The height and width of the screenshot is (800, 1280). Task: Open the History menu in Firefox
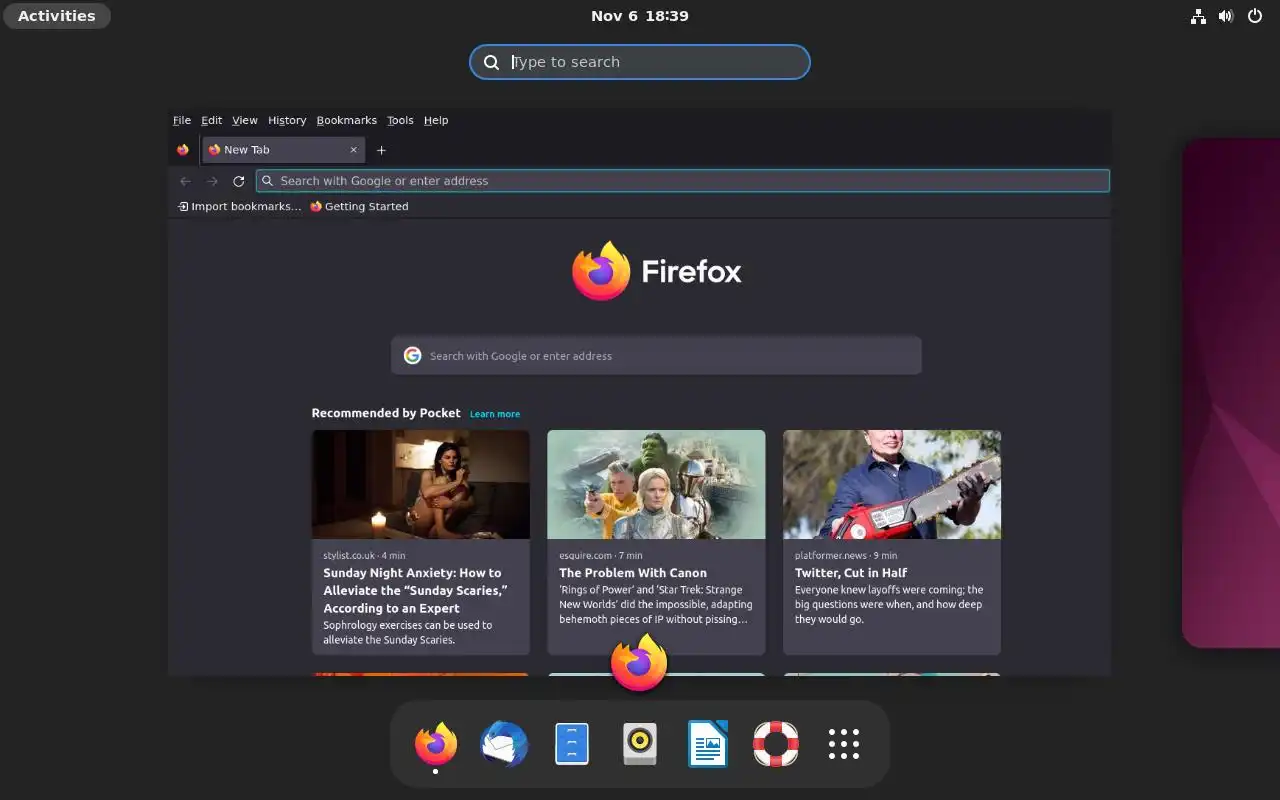point(287,120)
